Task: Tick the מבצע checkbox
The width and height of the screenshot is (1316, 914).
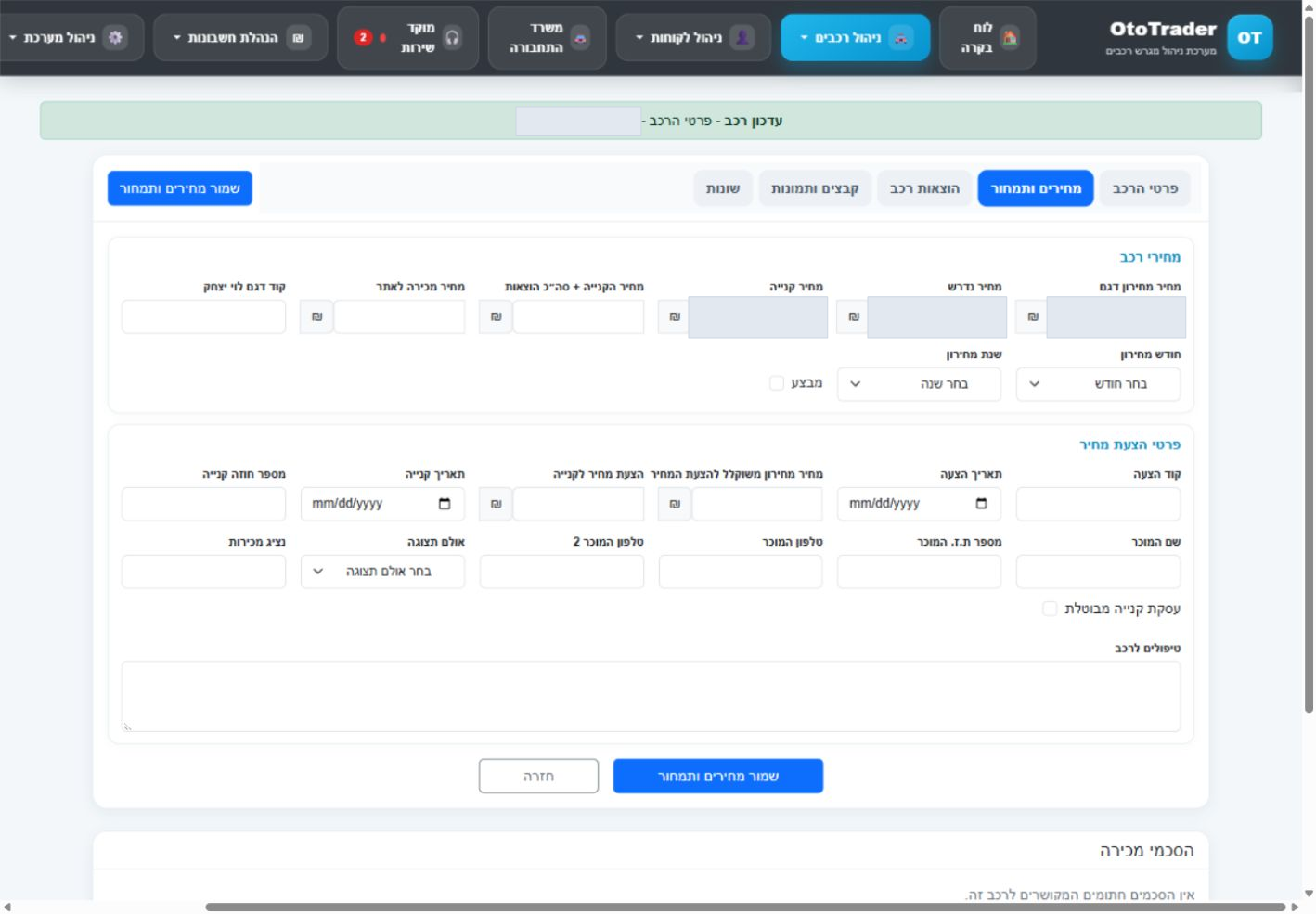Action: point(777,383)
